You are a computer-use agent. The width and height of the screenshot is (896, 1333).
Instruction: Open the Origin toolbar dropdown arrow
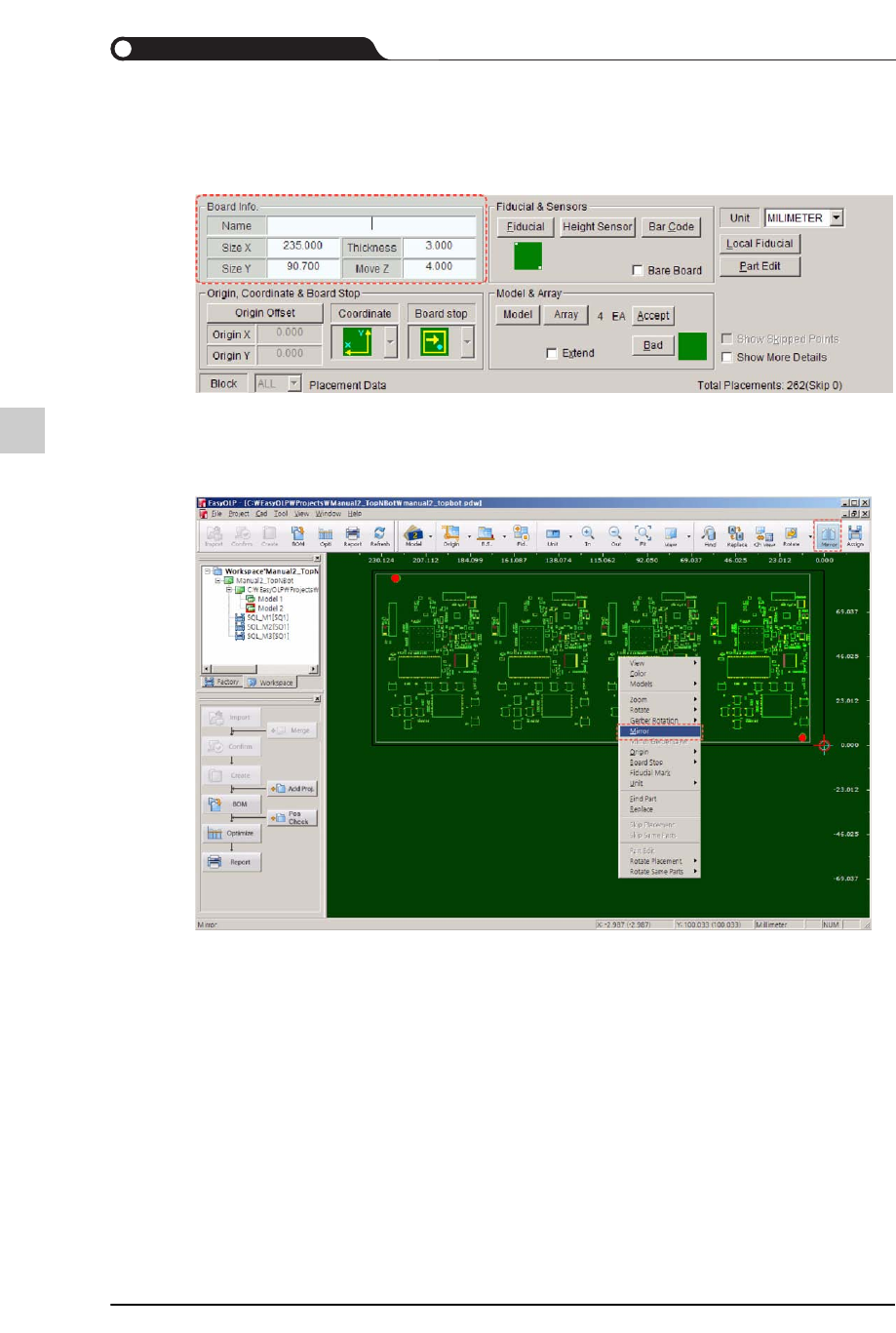point(469,535)
